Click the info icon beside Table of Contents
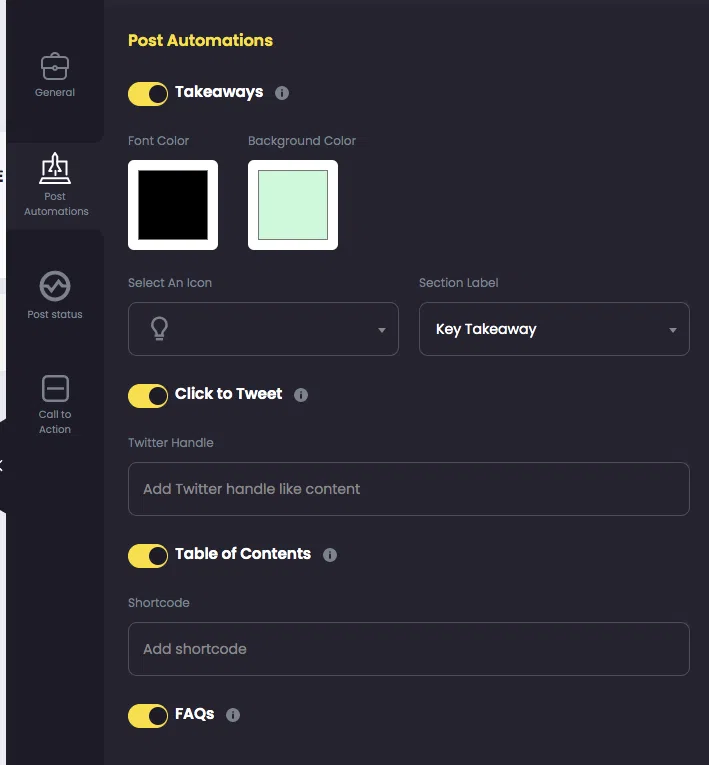Screen dimensions: 709x765 pos(330,555)
